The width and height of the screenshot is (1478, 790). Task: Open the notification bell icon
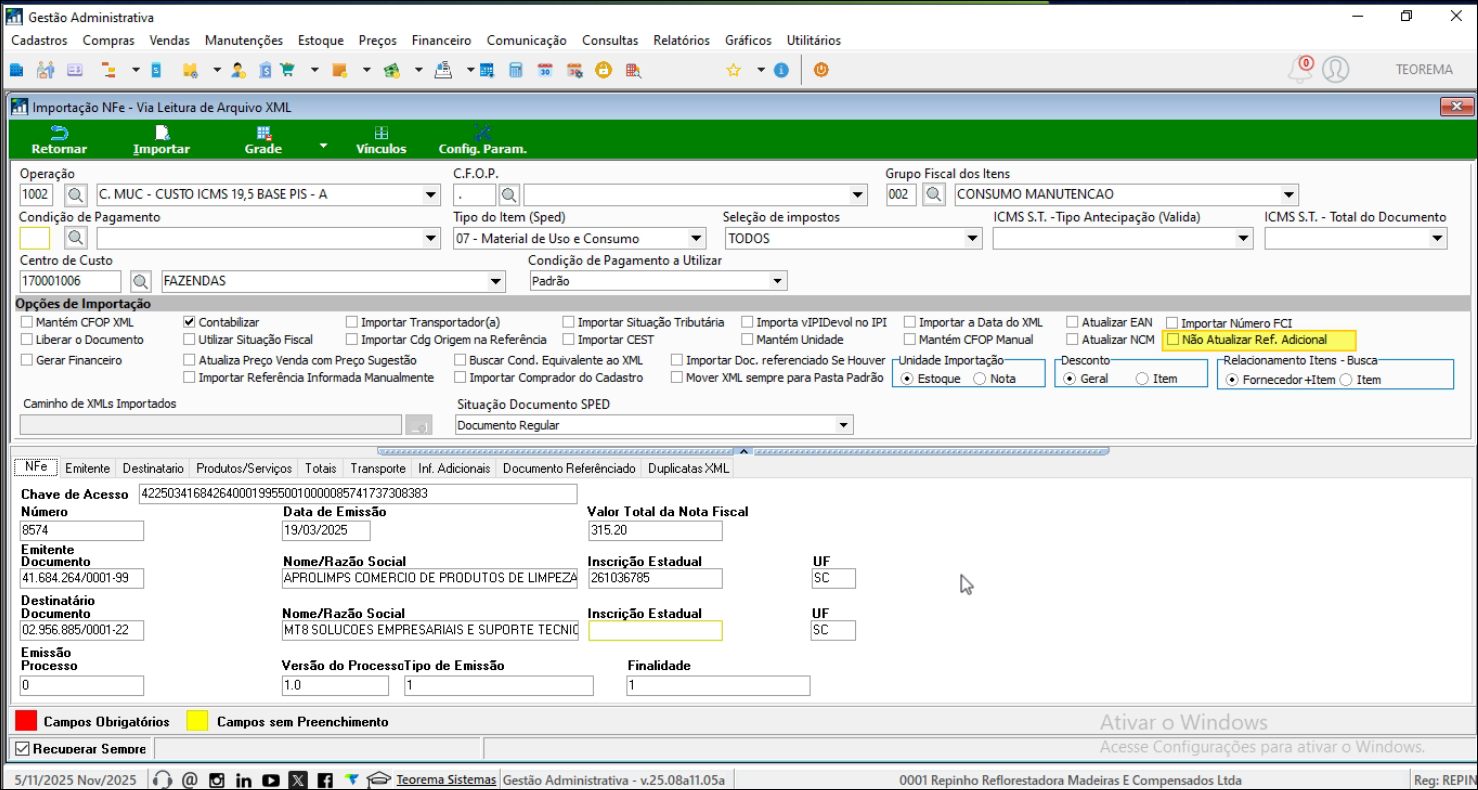1301,70
